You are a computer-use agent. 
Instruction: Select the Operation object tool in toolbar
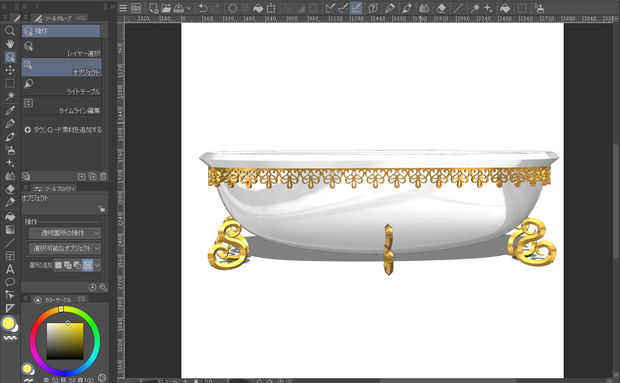[10, 57]
